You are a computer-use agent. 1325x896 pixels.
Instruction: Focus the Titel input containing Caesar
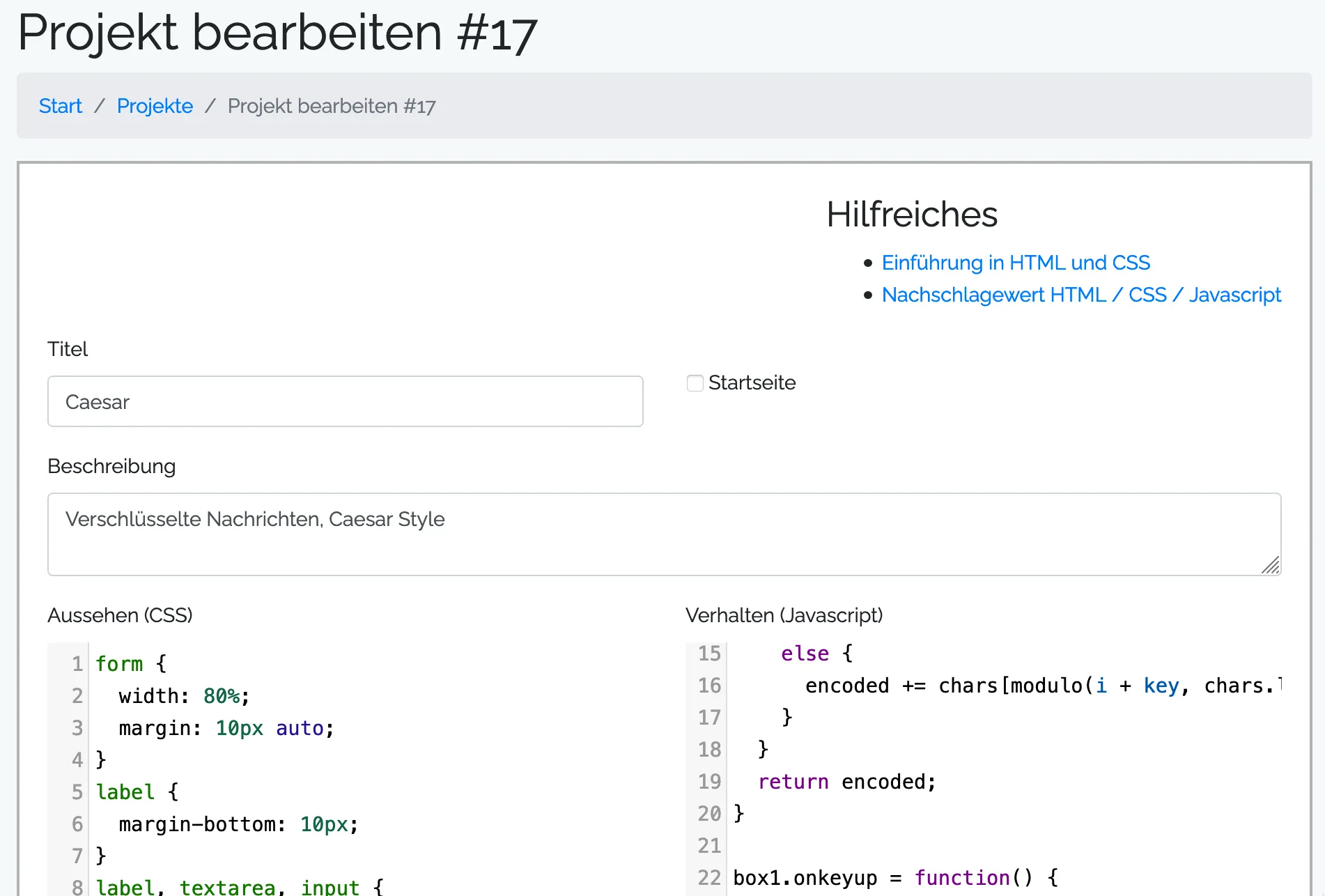[345, 401]
